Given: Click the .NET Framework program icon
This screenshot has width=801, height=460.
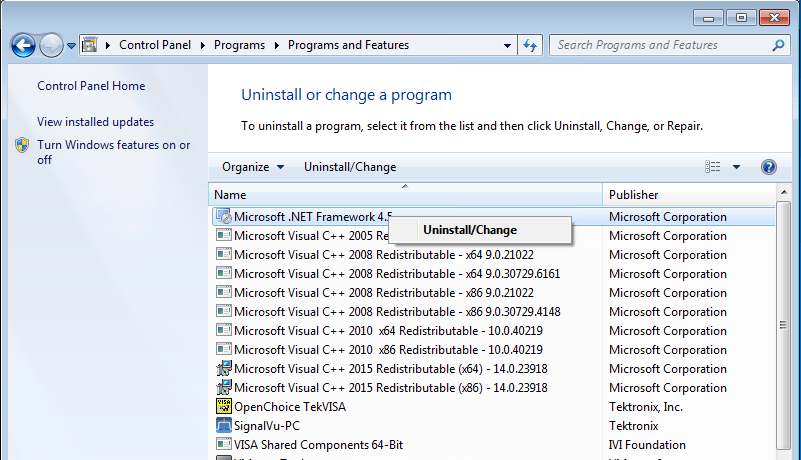Looking at the screenshot, I should (x=223, y=216).
